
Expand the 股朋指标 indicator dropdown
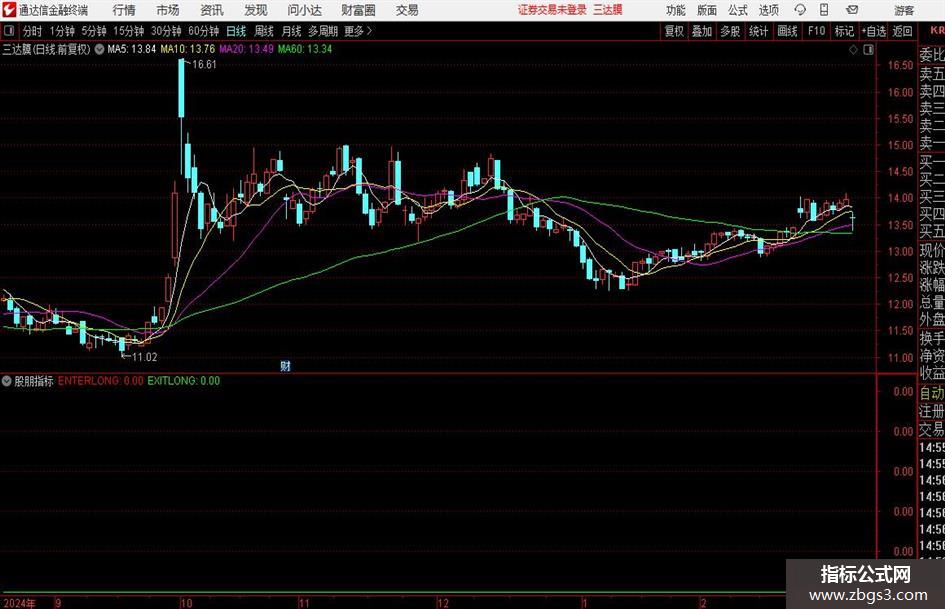click(x=7, y=381)
